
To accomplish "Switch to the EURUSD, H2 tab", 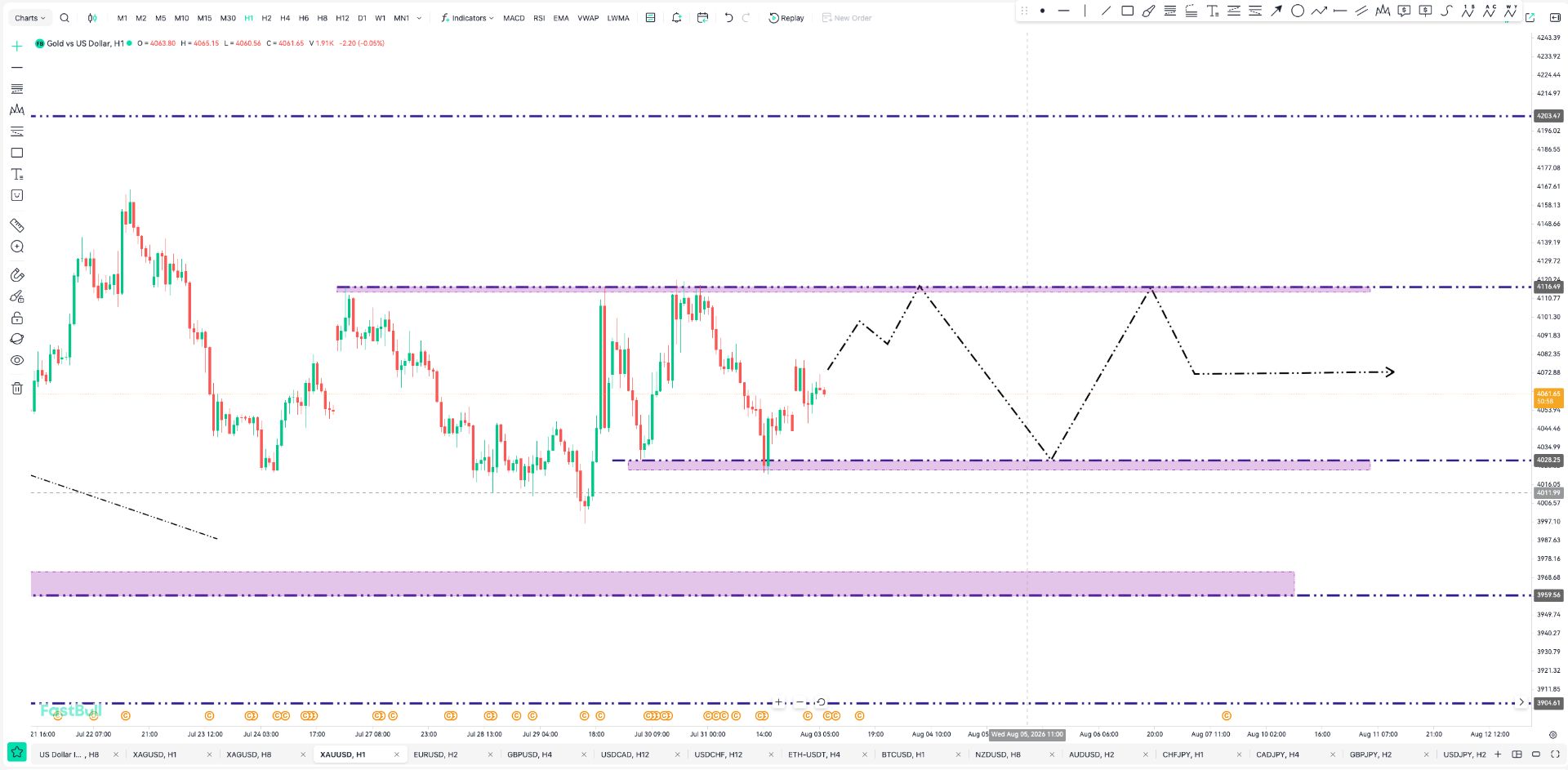I will [435, 754].
